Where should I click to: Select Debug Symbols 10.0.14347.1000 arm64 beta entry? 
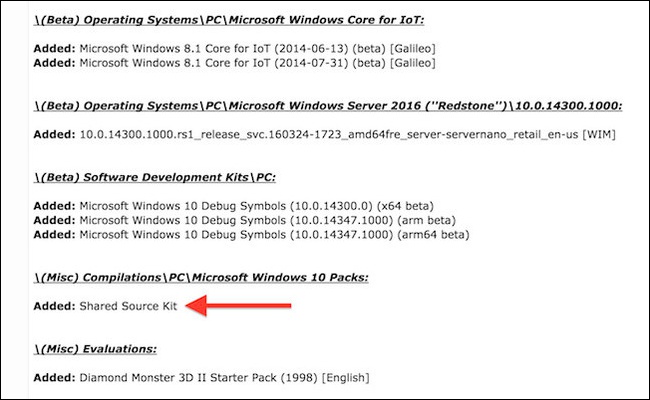pos(252,235)
